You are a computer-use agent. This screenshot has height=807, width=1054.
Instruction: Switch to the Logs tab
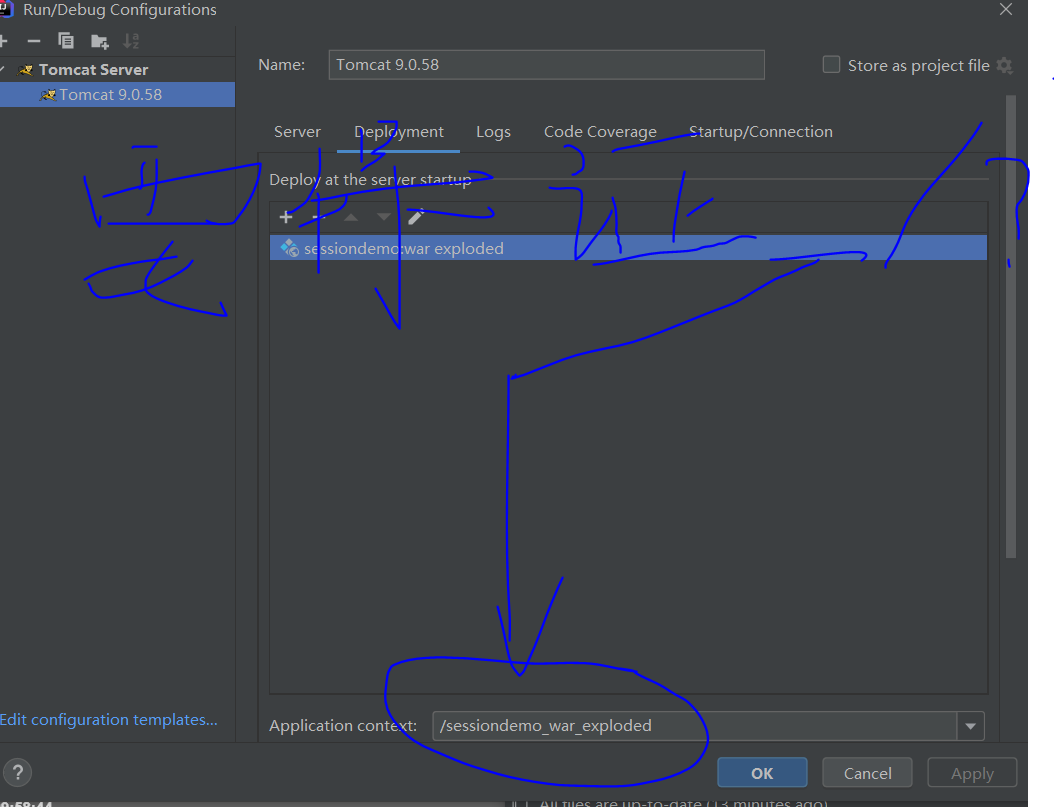tap(493, 132)
